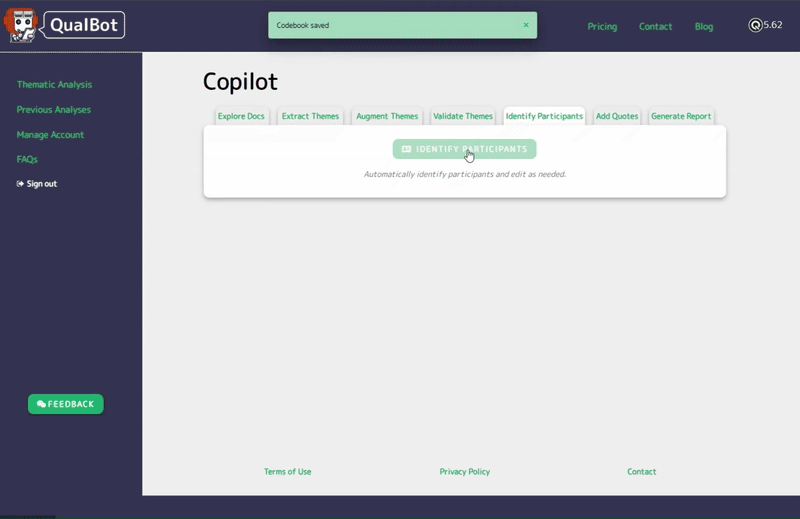Select the Validate Themes tab
The height and width of the screenshot is (519, 800).
[463, 116]
